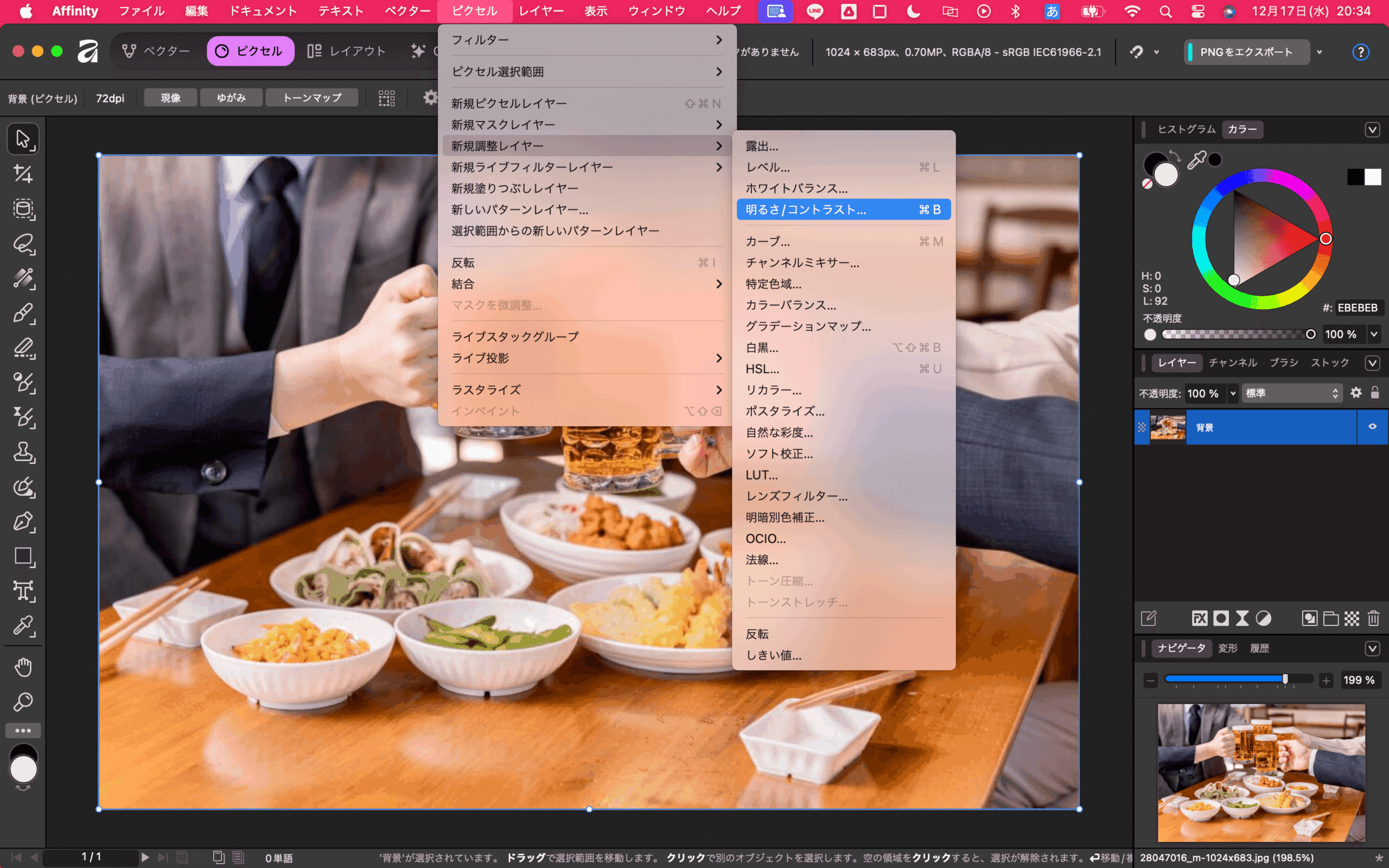Expand the color opacity 100% dropdown
This screenshot has width=1389, height=868.
tap(1374, 334)
